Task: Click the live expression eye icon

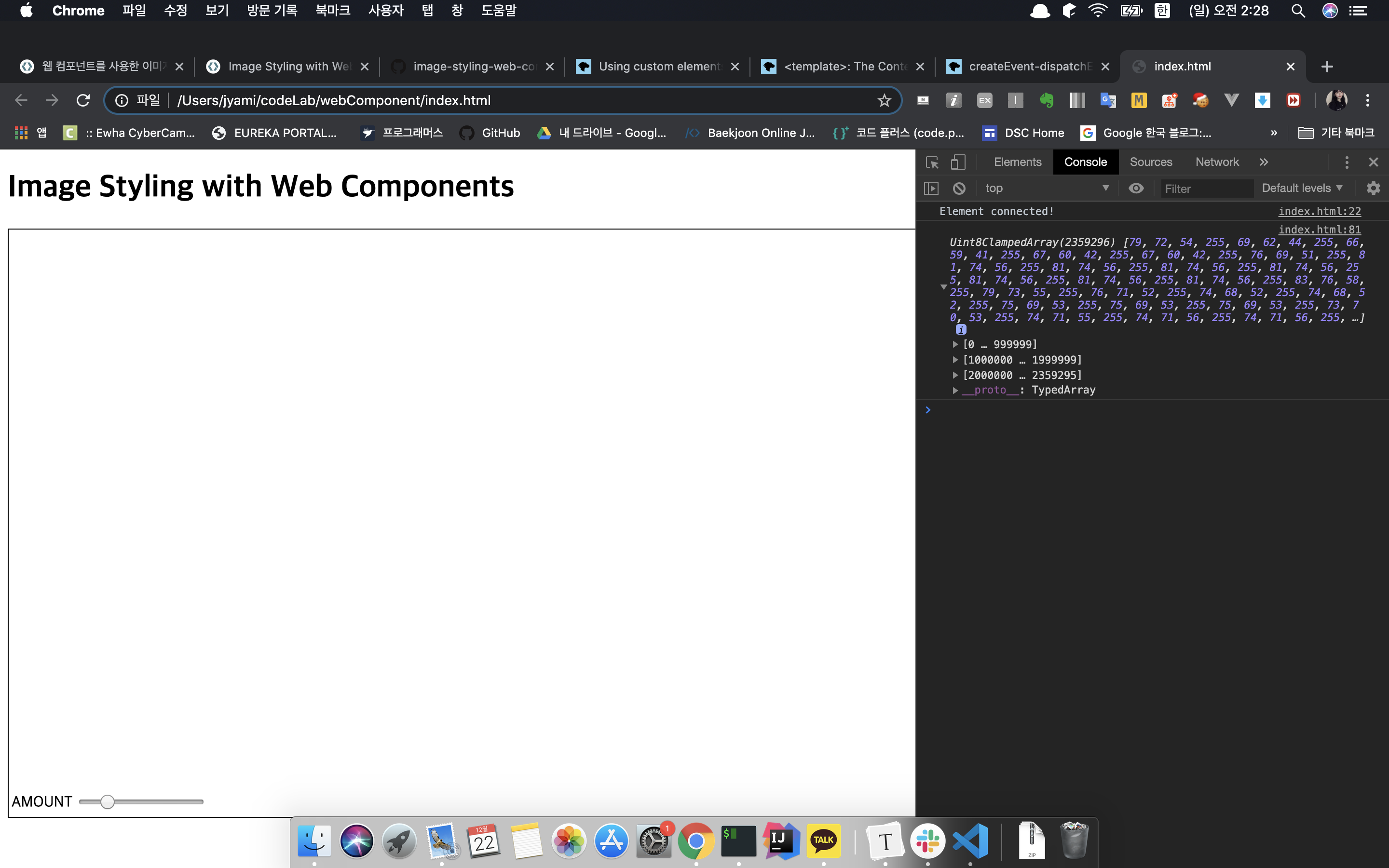Action: 1136,188
